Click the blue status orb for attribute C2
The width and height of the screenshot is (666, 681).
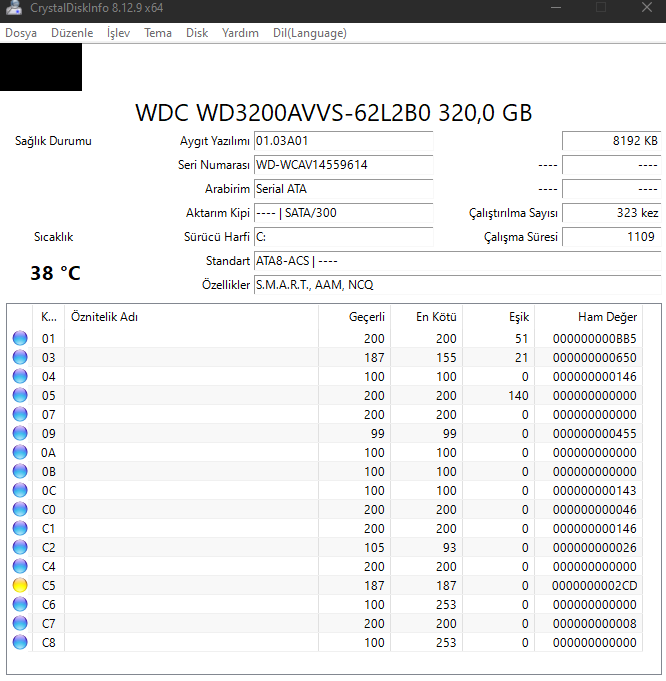click(x=20, y=547)
